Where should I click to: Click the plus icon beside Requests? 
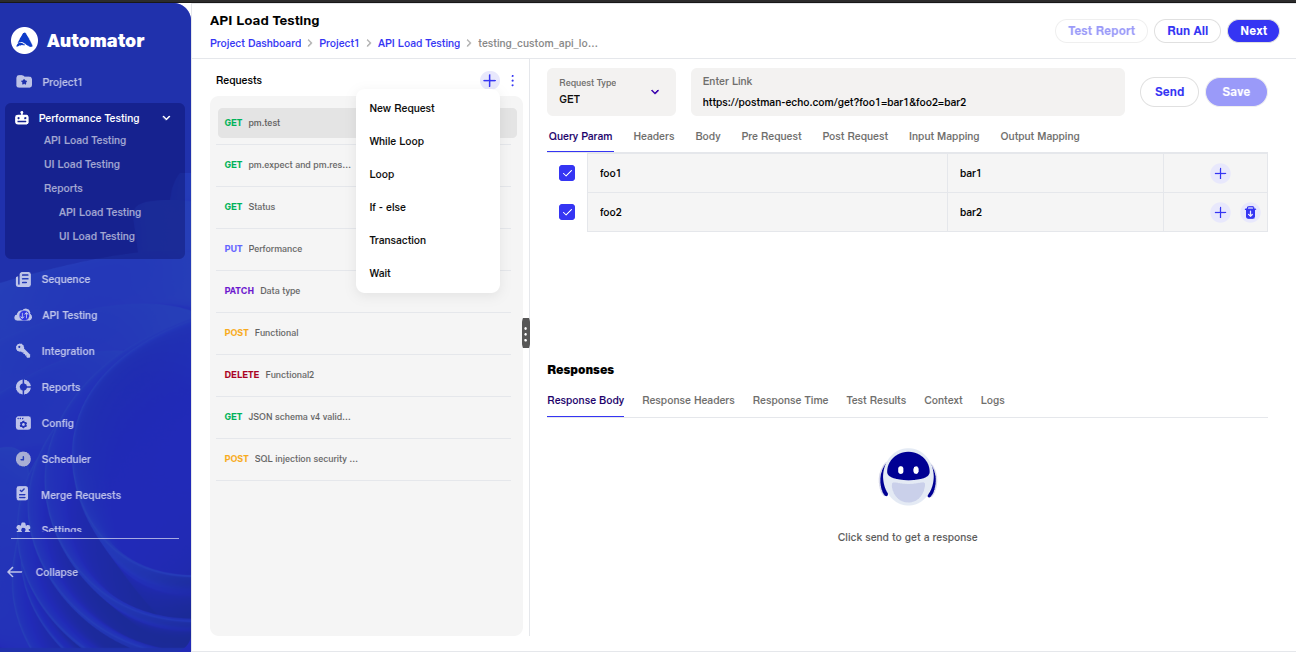(489, 80)
